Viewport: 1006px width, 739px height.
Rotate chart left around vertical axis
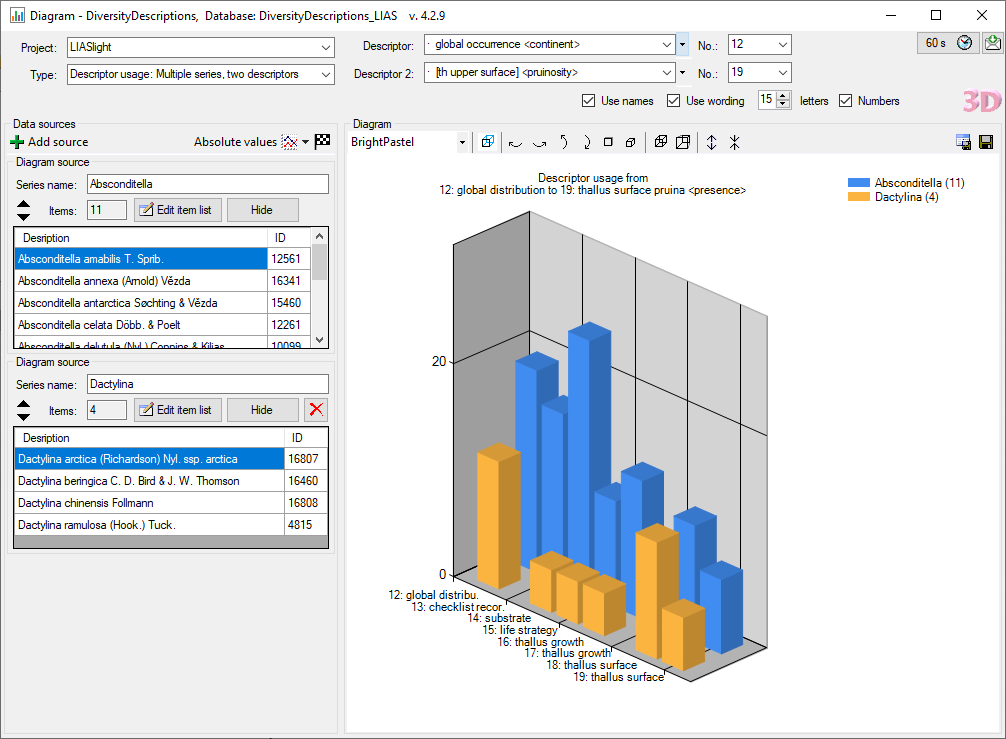(x=515, y=142)
